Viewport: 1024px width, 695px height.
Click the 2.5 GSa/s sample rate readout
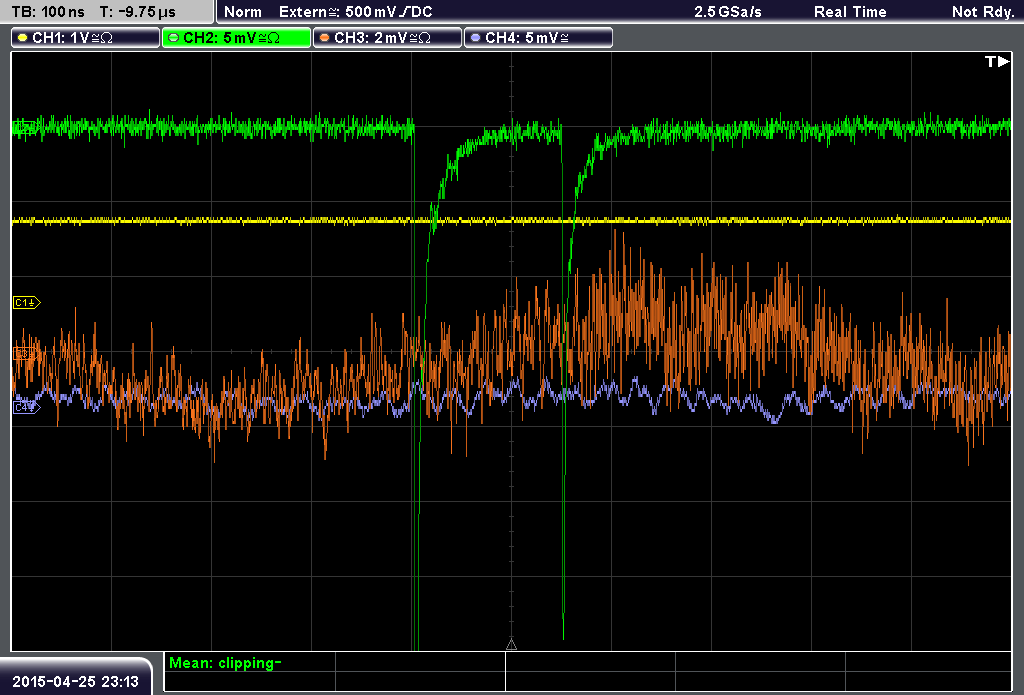coord(728,12)
